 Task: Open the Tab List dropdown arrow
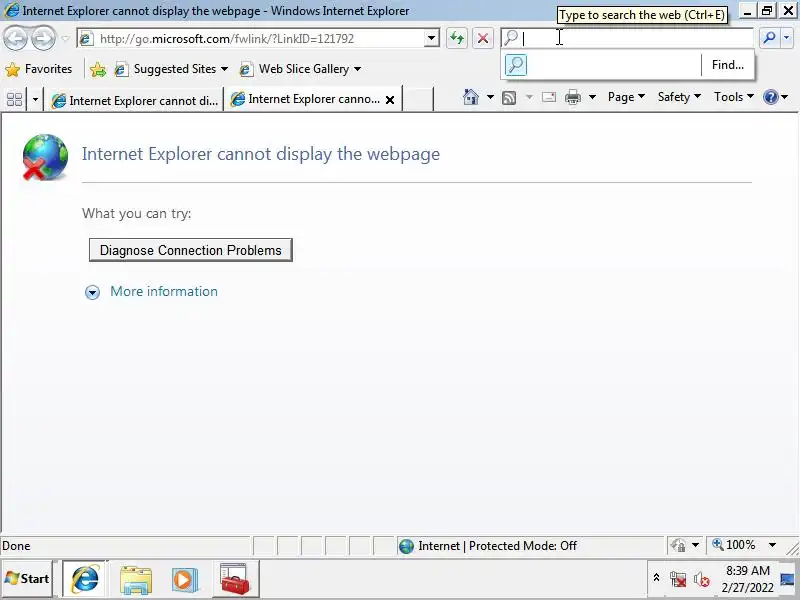click(35, 99)
